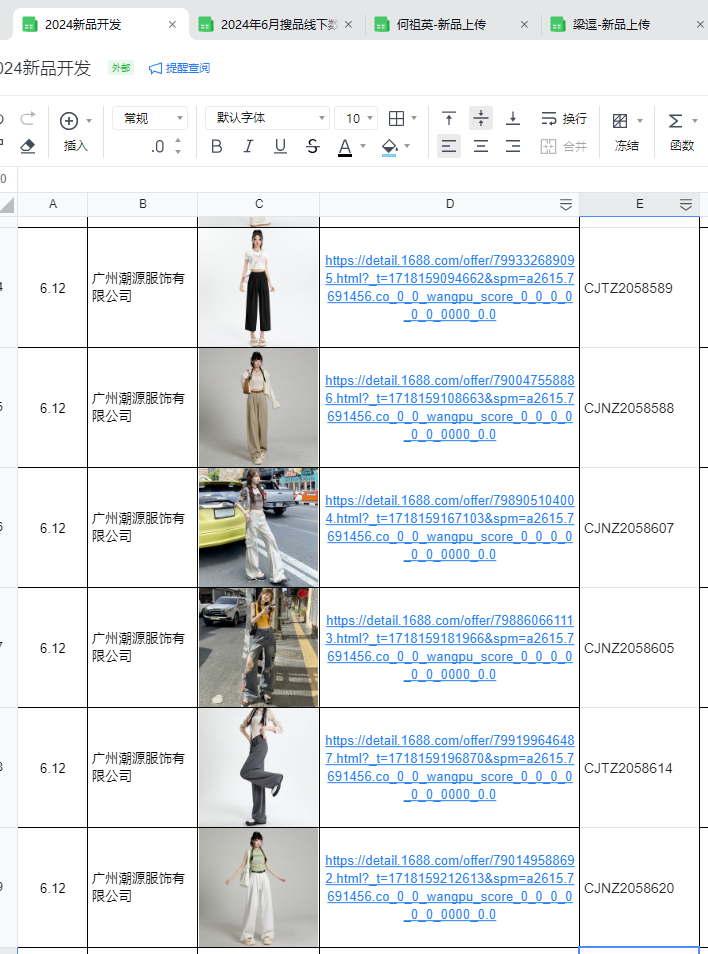The image size is (708, 954).
Task: Open the 常规 number format dropdown
Action: 150,118
